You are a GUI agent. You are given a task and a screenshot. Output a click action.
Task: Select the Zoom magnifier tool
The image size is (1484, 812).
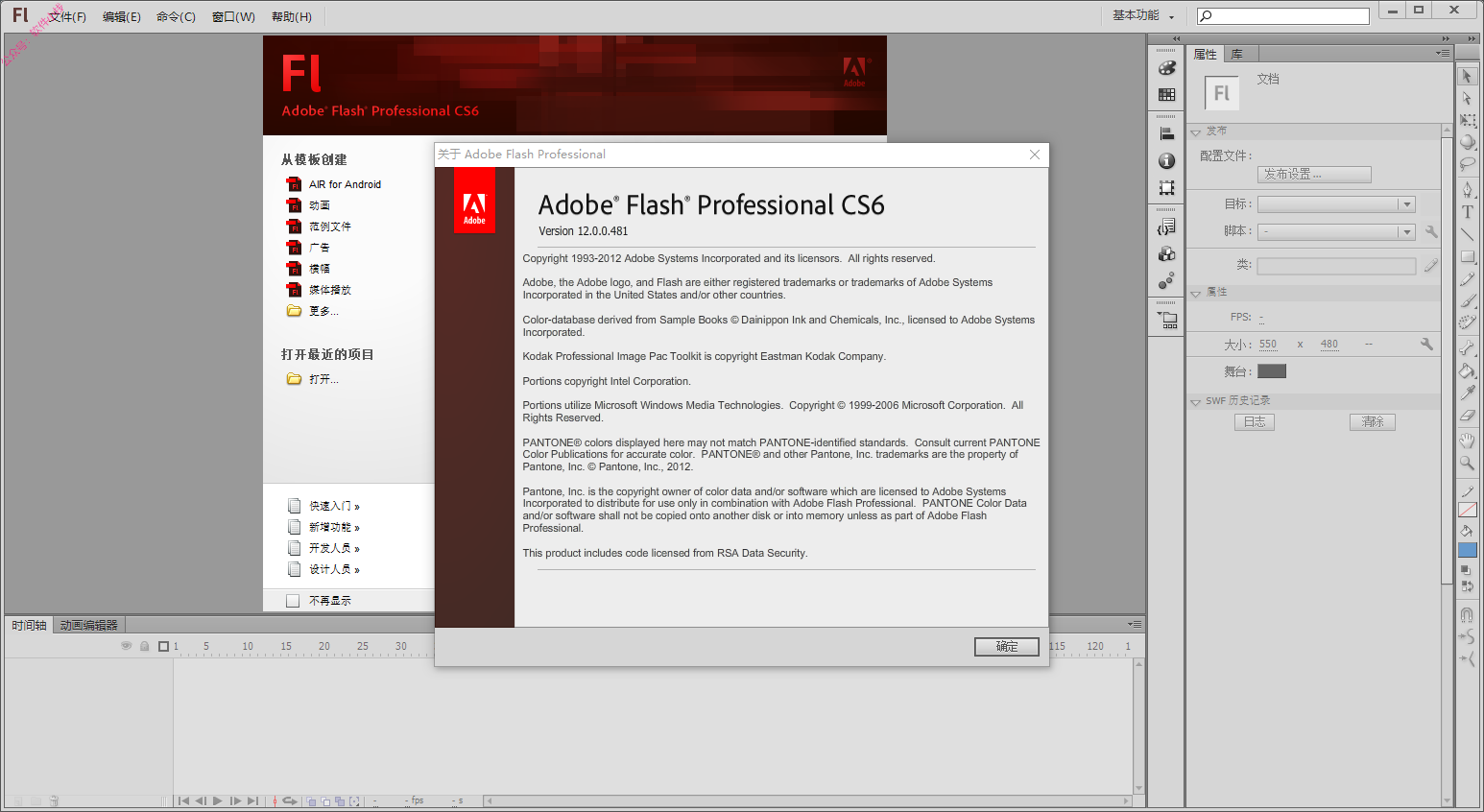pos(1467,463)
